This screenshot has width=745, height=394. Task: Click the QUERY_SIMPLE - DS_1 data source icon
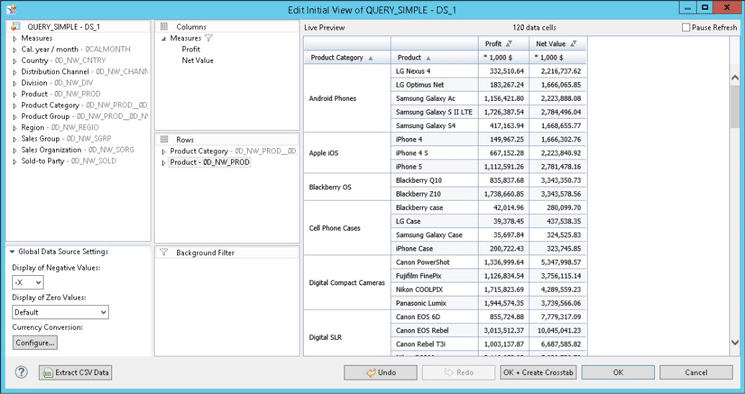(15, 27)
